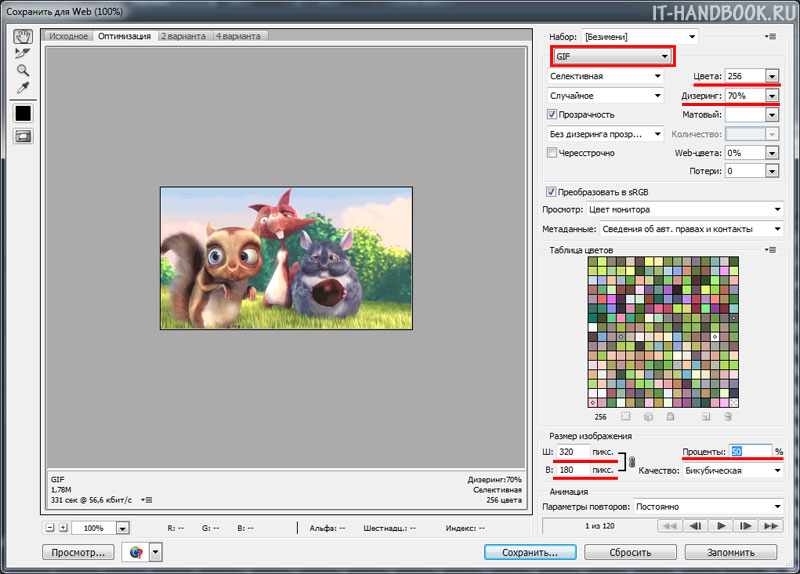Delete selected color trash icon

728,416
